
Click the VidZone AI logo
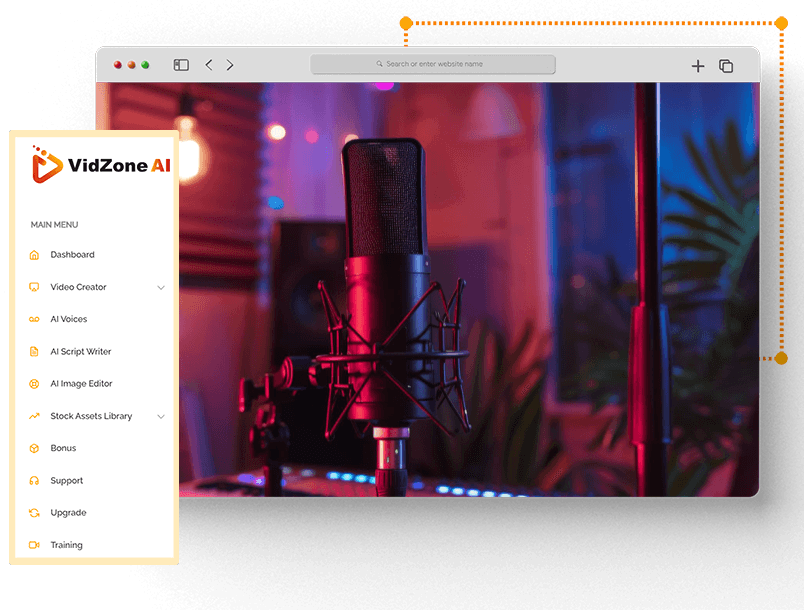(x=100, y=165)
